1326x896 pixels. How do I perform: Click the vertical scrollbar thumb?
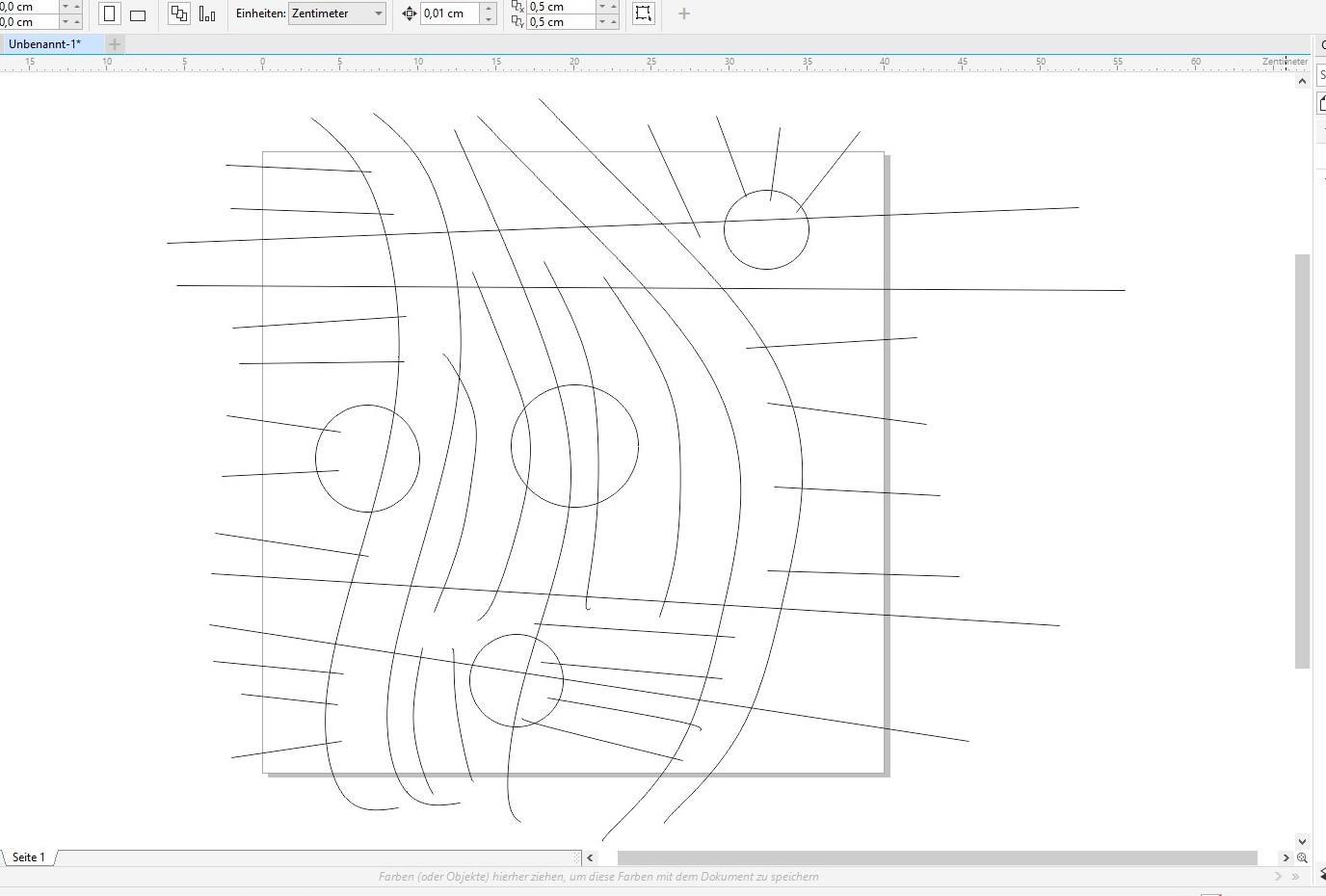coord(1303,461)
